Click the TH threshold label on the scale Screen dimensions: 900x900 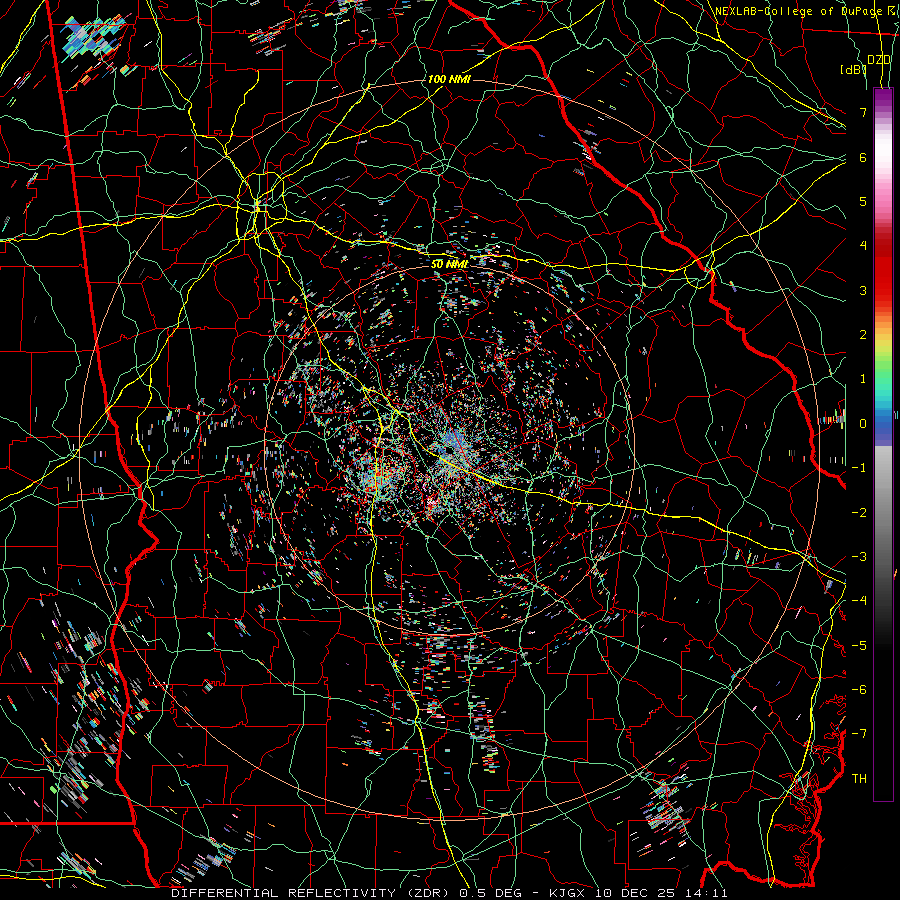coord(859,779)
